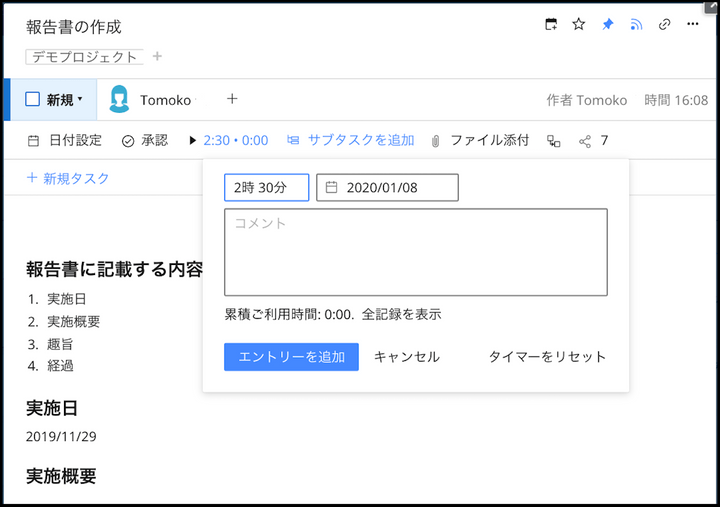Click the add-to-calendar icon in header
This screenshot has height=507, width=720.
pyautogui.click(x=551, y=24)
